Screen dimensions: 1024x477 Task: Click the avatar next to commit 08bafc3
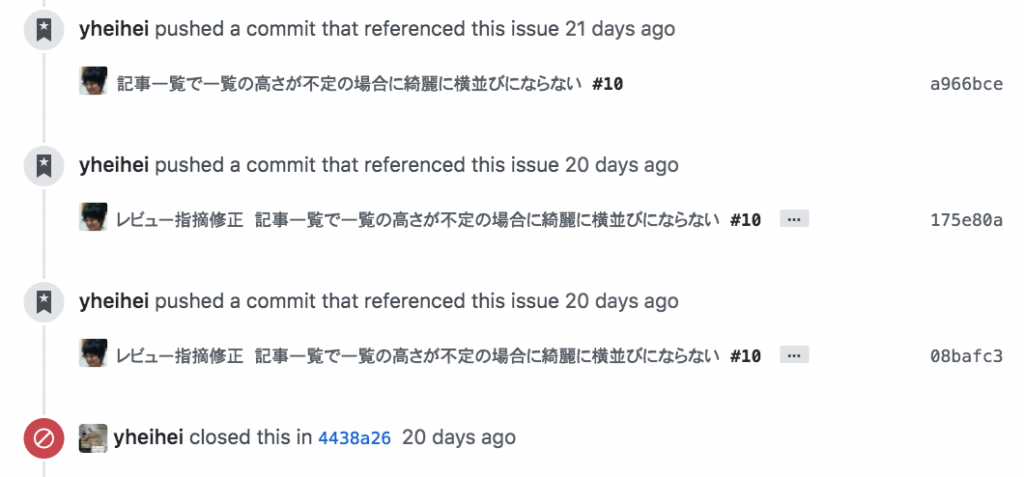click(x=93, y=353)
